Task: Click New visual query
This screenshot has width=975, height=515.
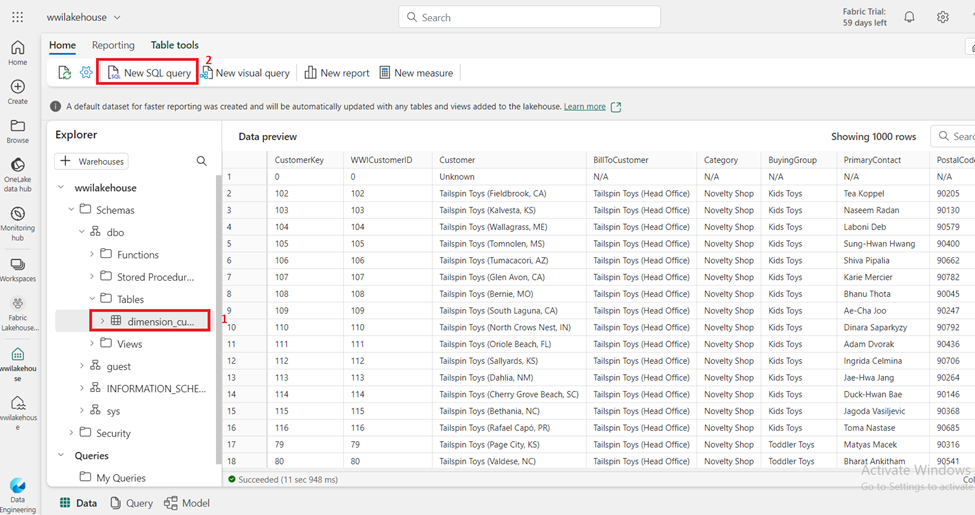Action: pos(245,73)
